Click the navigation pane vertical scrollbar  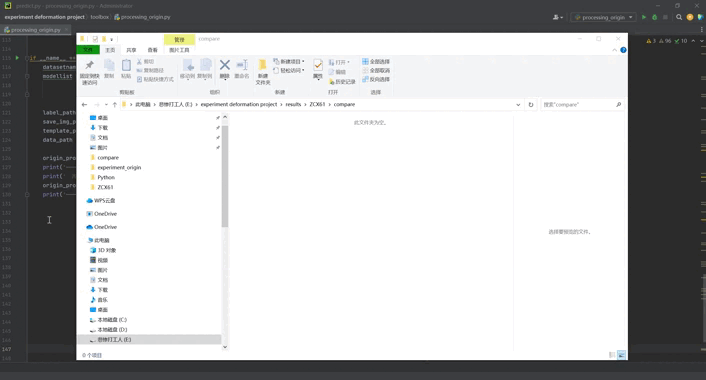[x=225, y=176]
